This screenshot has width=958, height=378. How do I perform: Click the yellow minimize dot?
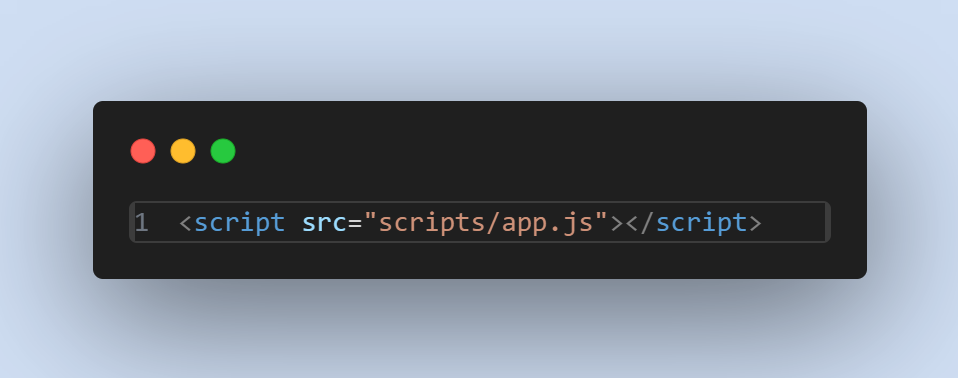tap(183, 151)
